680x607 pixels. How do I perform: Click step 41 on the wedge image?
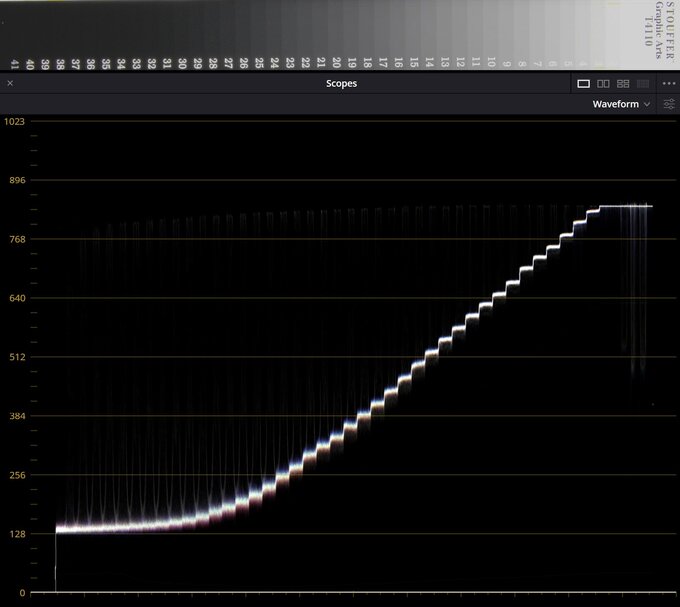click(15, 64)
